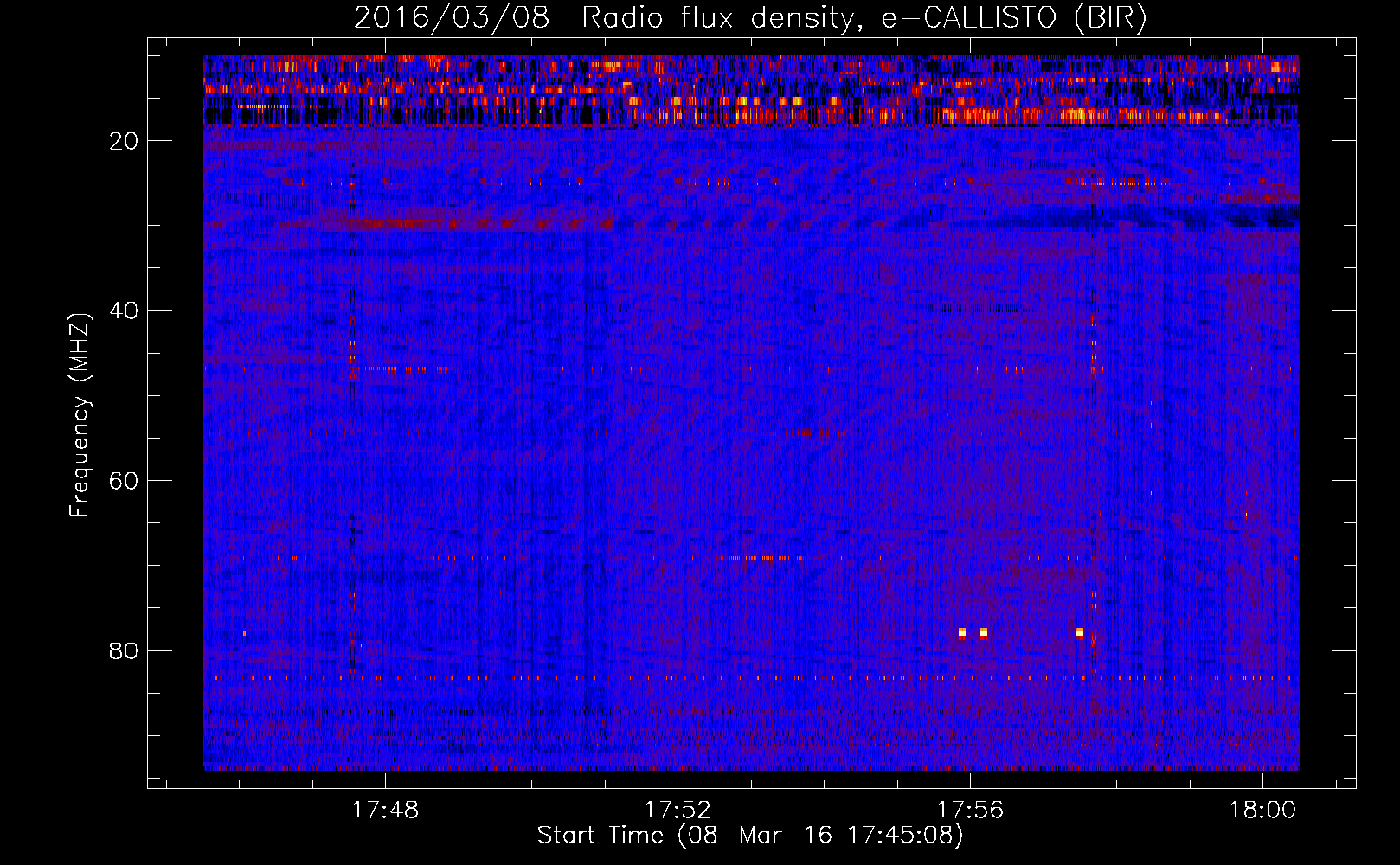Viewport: 1400px width, 865px height.
Task: Click the plot title '2016/03/08 Radio flux density, e-CALLISTO (BIR)'
Action: [750, 18]
